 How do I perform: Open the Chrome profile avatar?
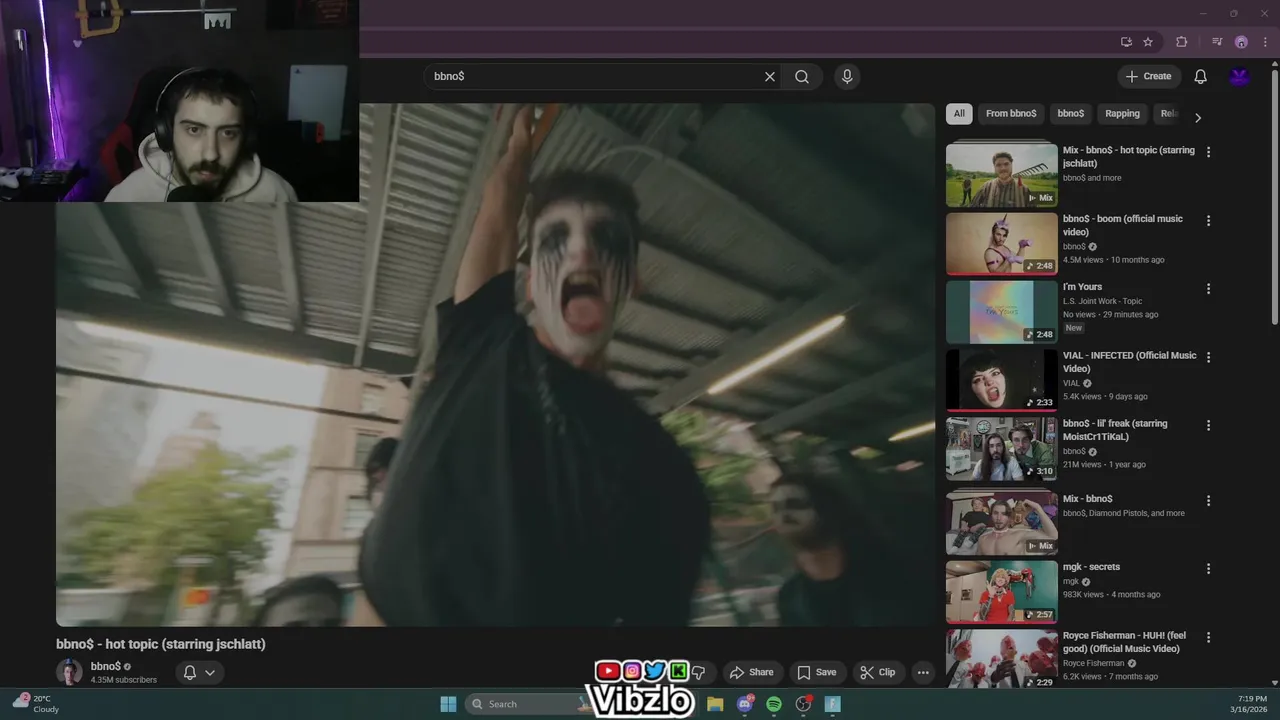(1241, 42)
